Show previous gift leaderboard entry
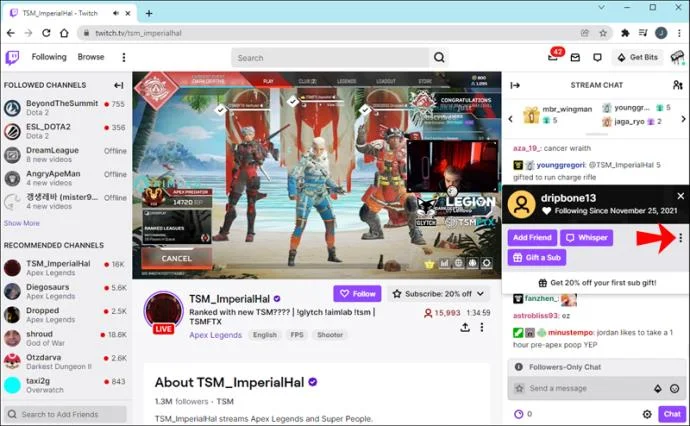The width and height of the screenshot is (690, 426). [510, 119]
